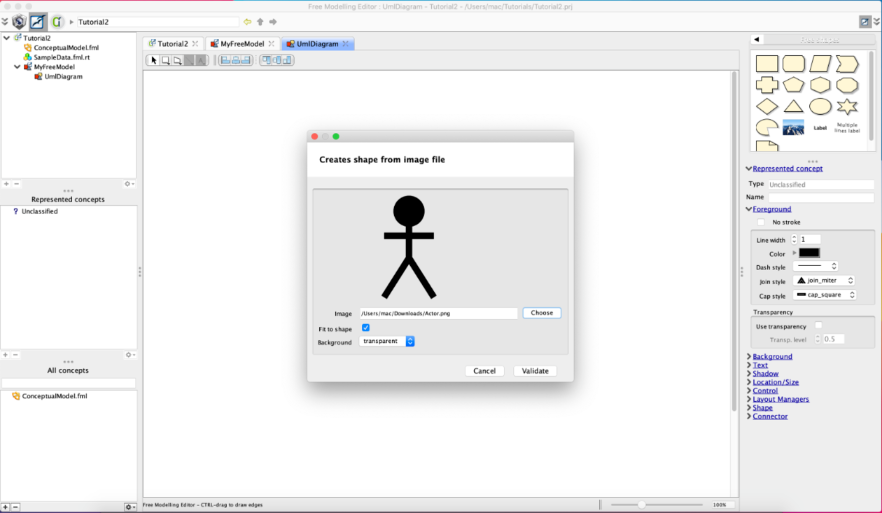
Task: Pick the plus cross shape from palette
Action: tap(767, 85)
